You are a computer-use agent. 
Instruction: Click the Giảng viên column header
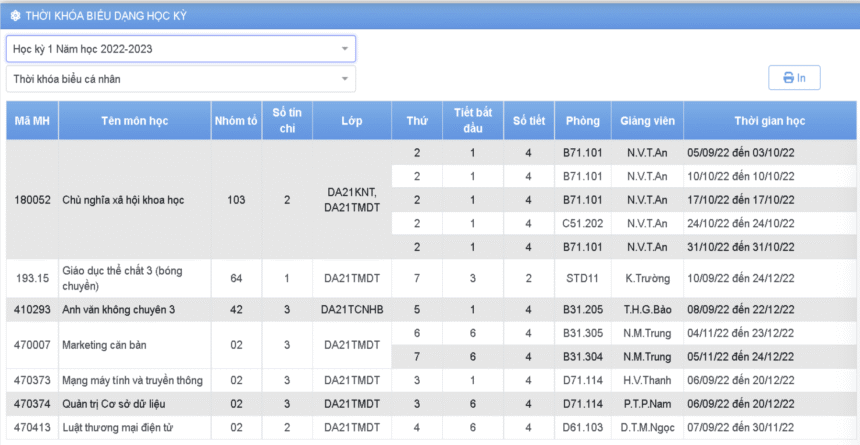tap(647, 121)
